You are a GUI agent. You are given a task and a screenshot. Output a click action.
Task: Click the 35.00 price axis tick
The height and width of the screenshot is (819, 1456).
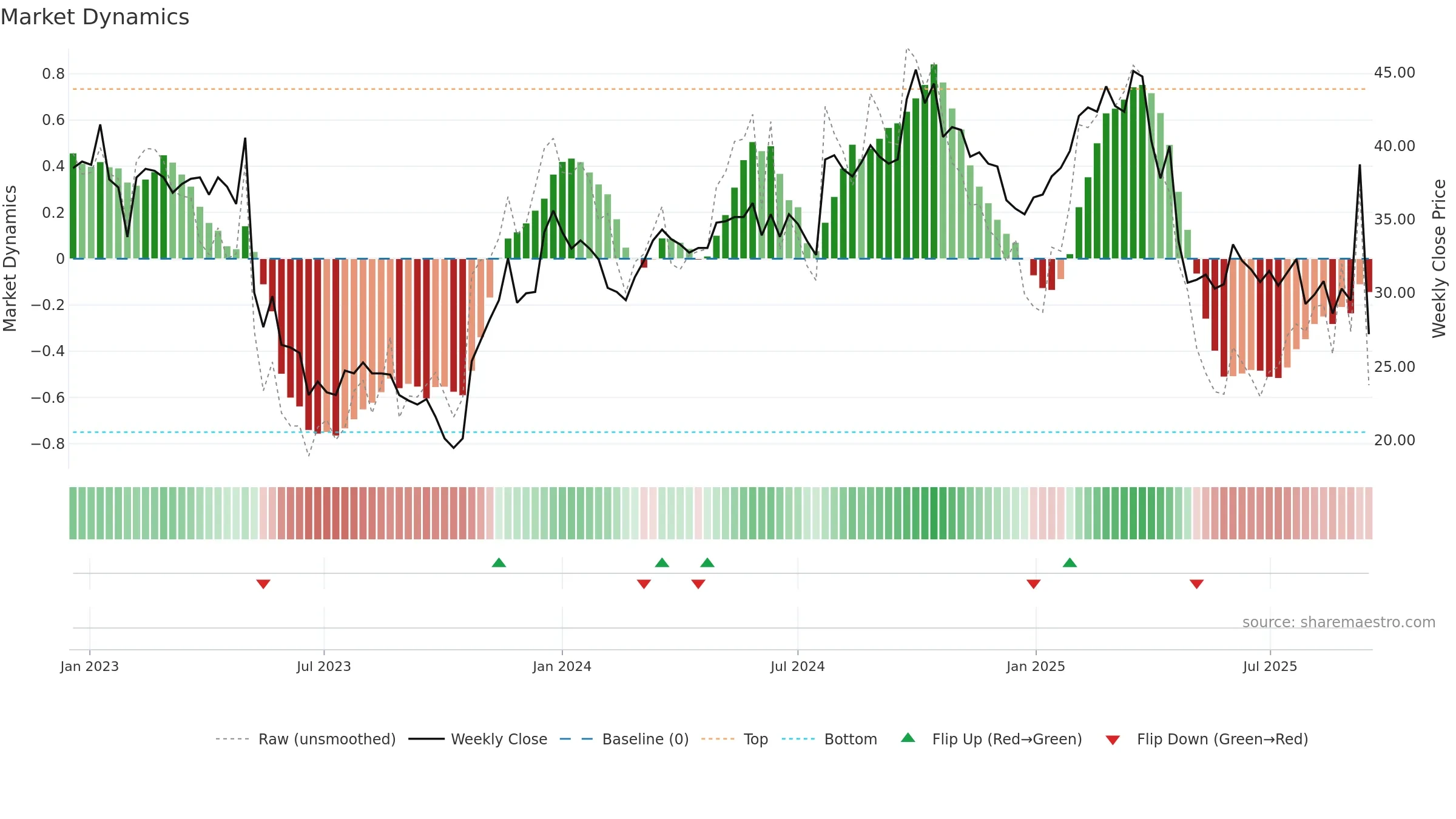coord(1395,220)
